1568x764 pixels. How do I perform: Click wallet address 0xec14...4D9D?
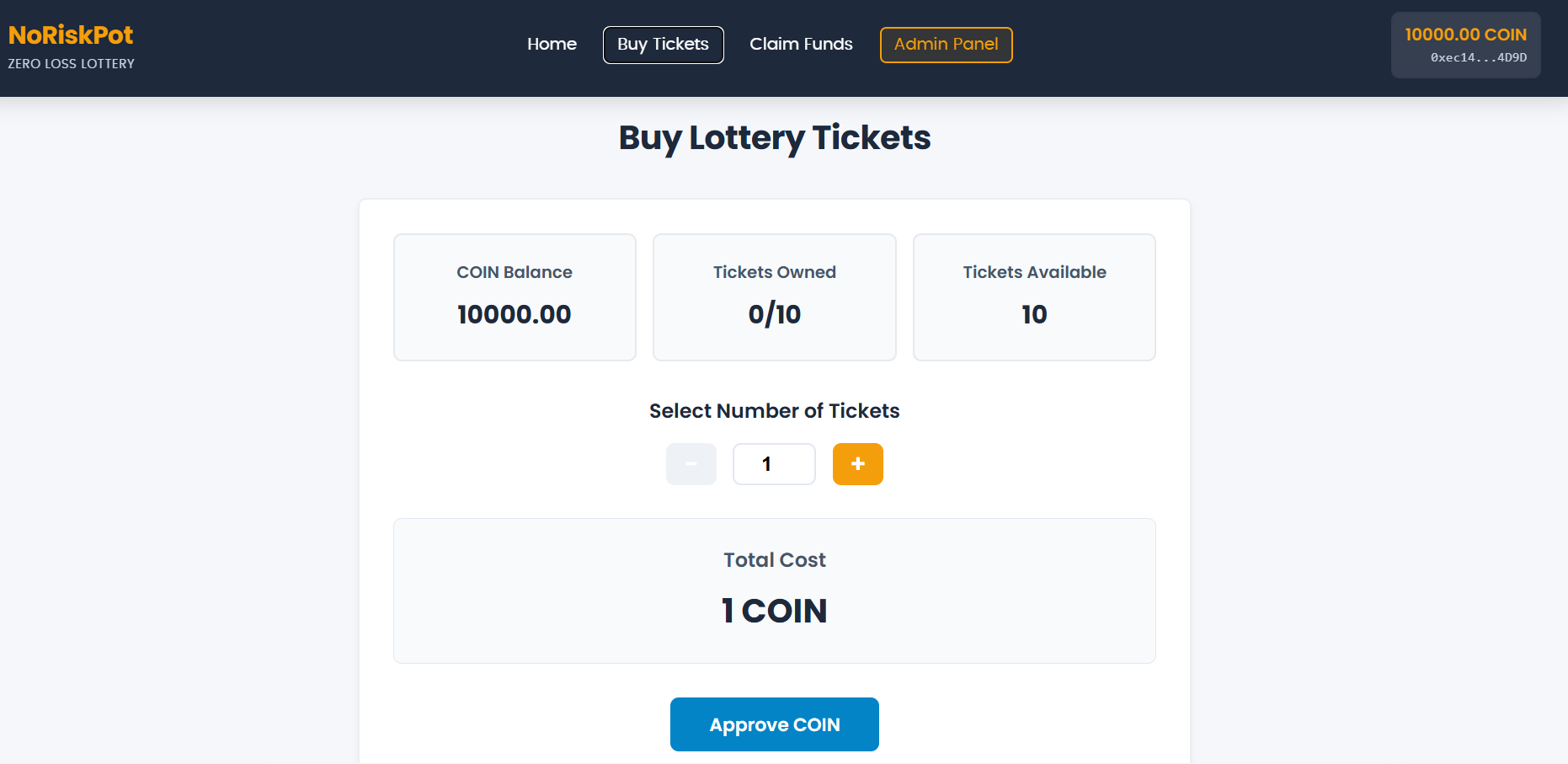tap(1478, 58)
